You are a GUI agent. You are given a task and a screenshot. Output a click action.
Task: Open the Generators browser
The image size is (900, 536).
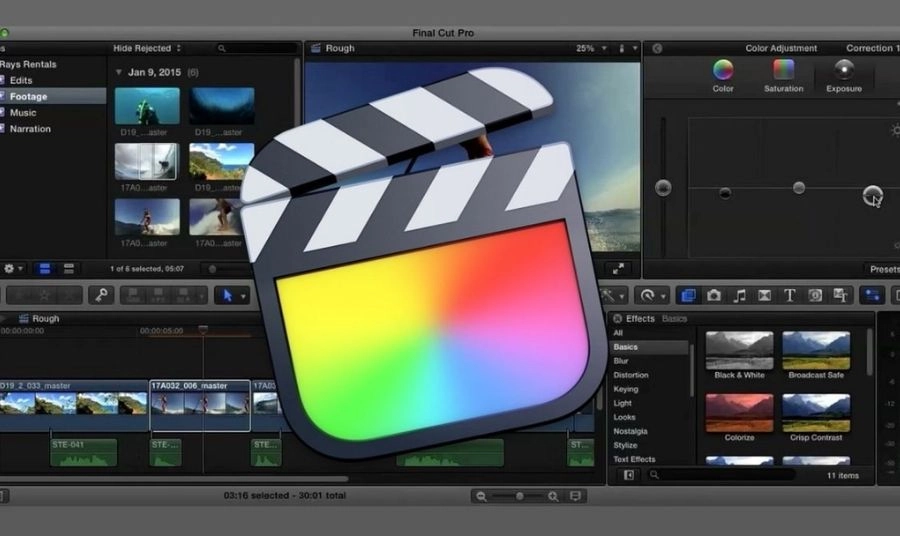click(x=815, y=295)
